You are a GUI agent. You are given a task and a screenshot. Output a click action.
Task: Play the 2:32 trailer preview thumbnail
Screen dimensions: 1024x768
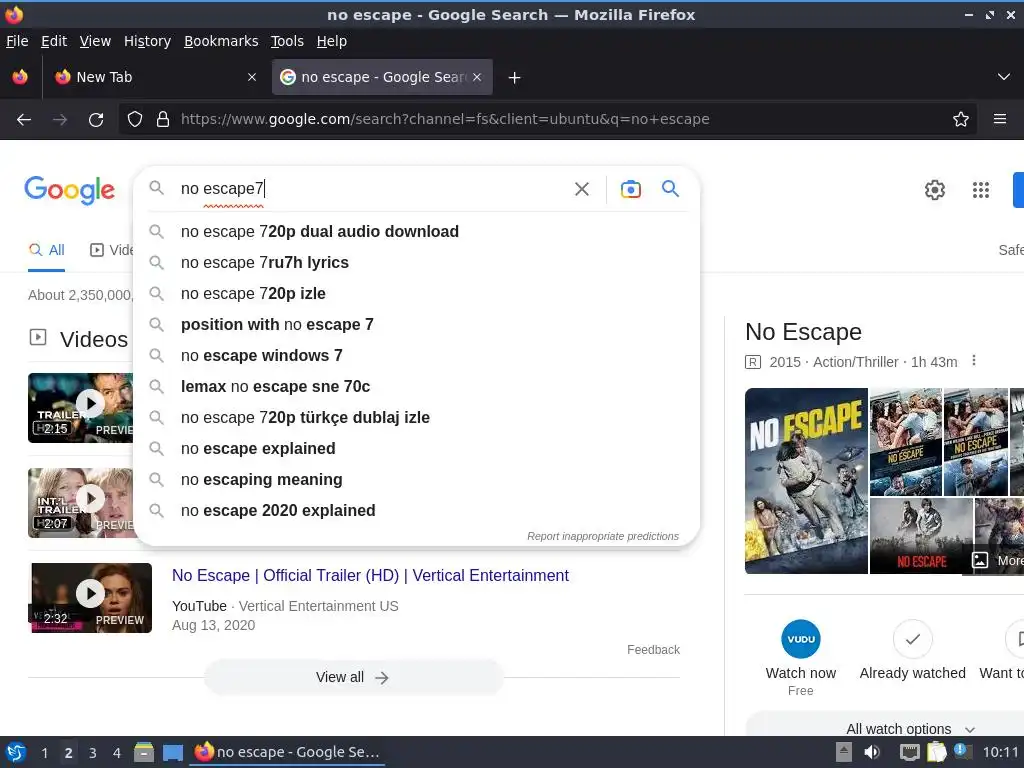pos(91,598)
